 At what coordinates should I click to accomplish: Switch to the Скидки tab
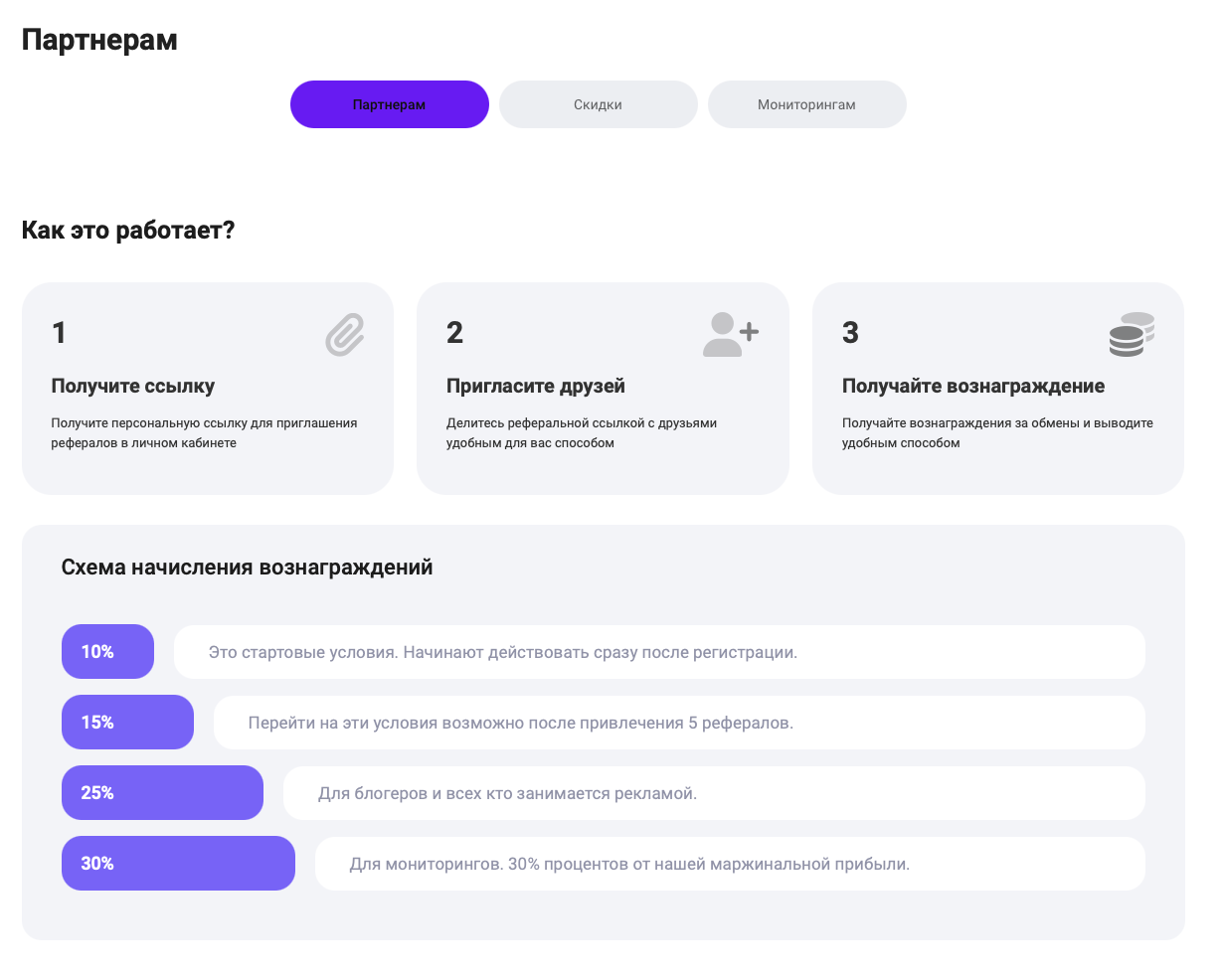click(x=598, y=103)
